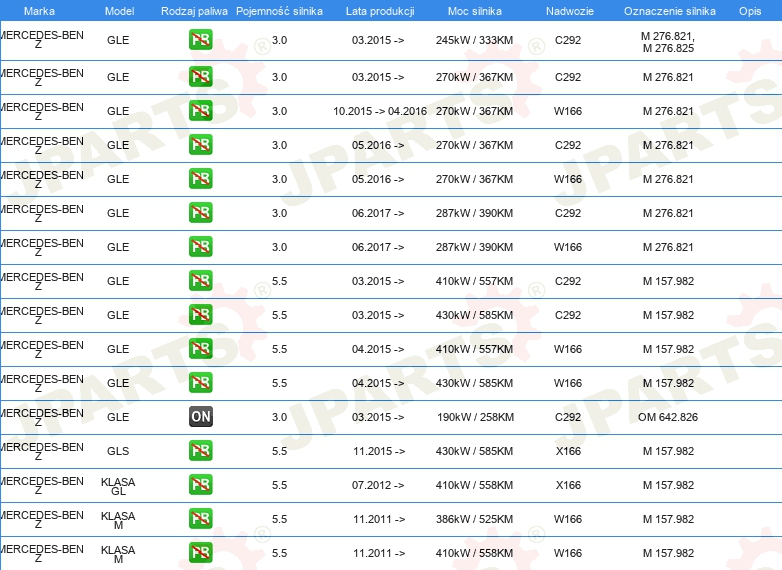The height and width of the screenshot is (570, 782).
Task: Select the 190kW / 258KM power cell
Action: (475, 417)
